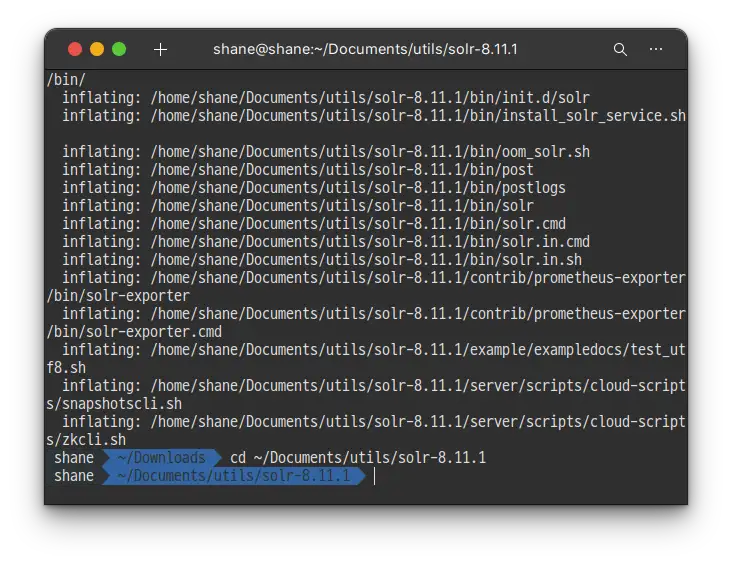Click 'shane' username on the last prompt line
732x565 pixels.
[x=74, y=476]
